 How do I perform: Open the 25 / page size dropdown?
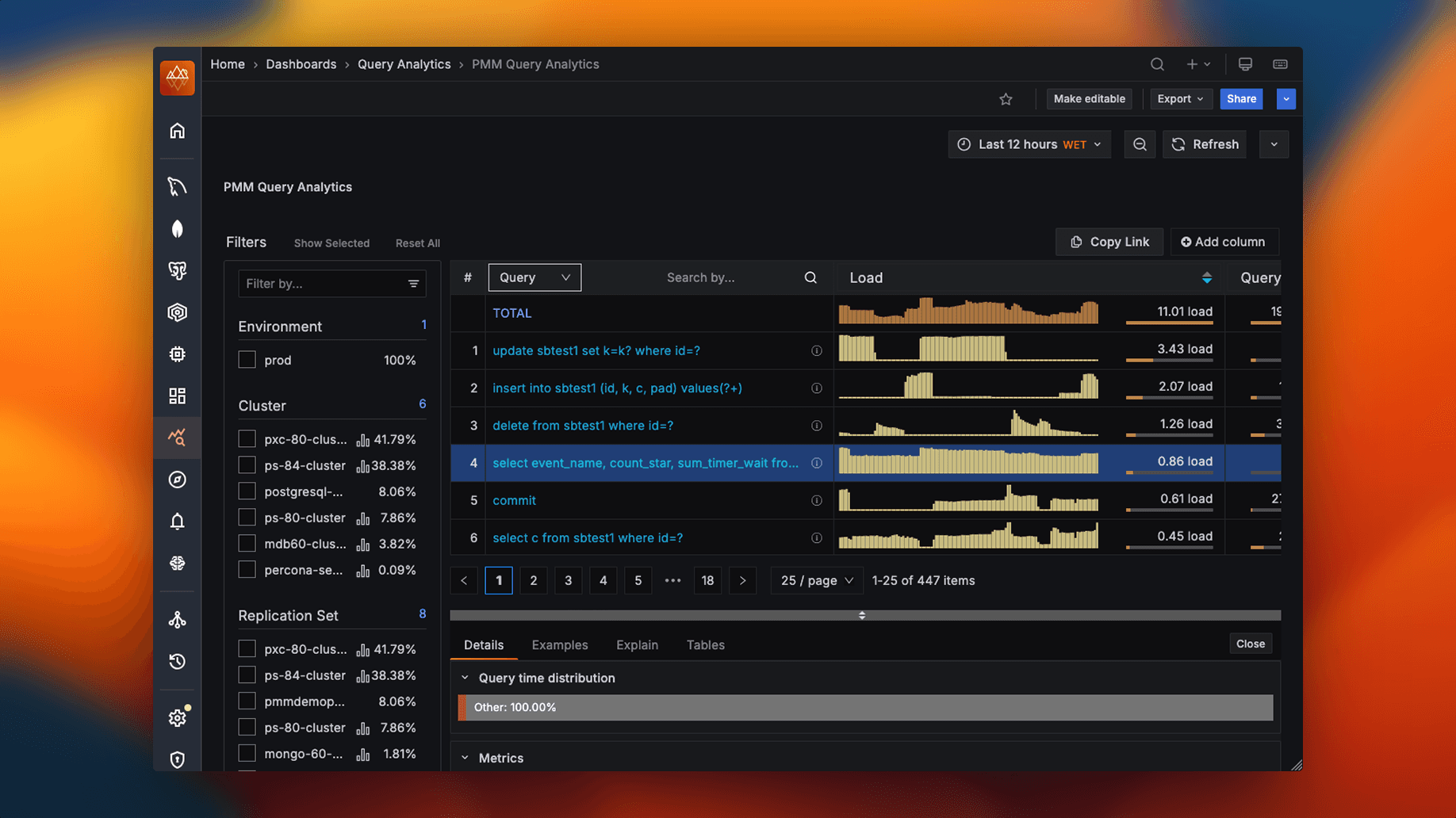816,580
